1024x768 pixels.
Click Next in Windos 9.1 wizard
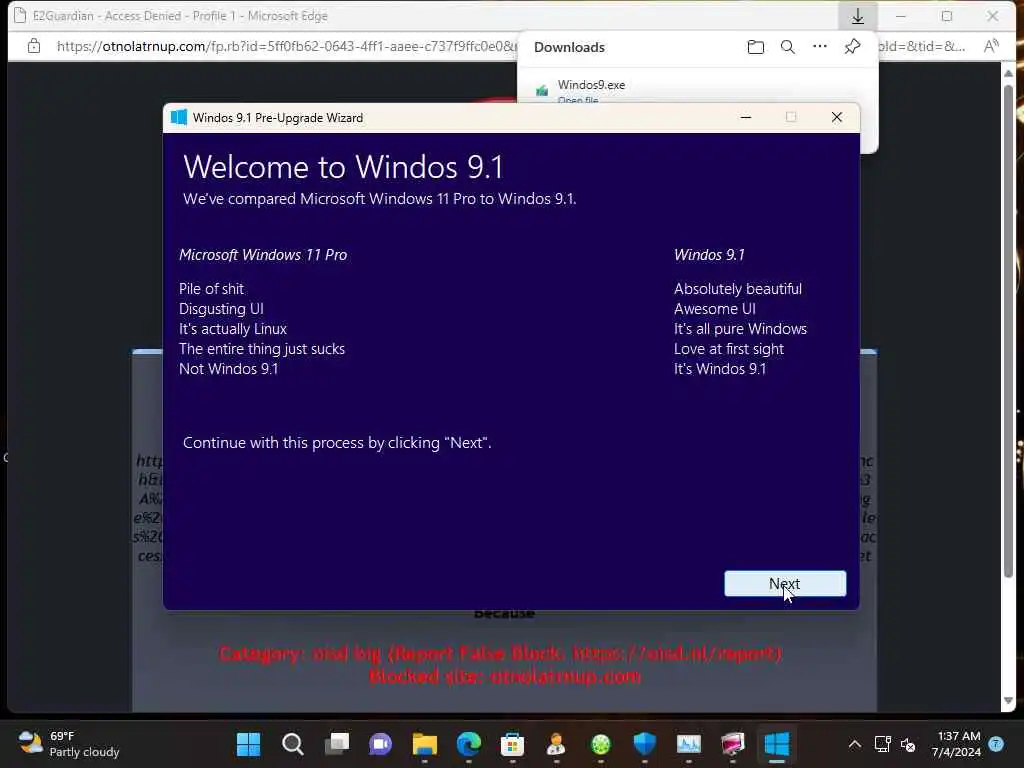pyautogui.click(x=785, y=583)
